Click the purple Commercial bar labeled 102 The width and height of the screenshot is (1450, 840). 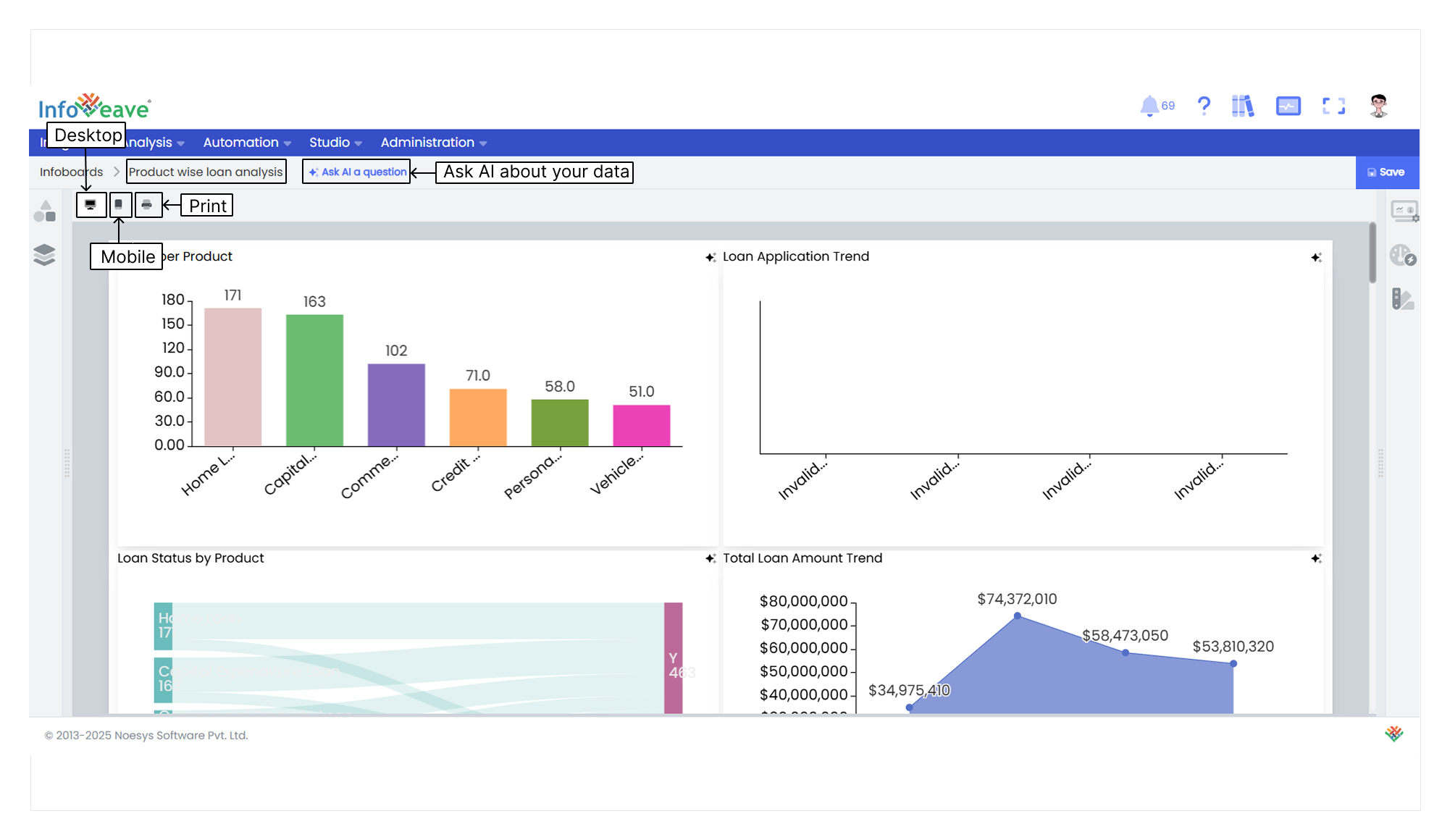tap(396, 405)
